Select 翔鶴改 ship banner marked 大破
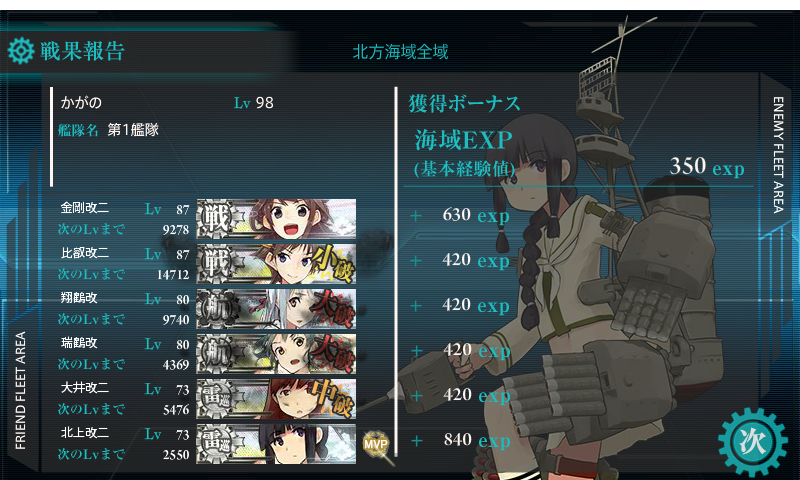The image size is (800, 480). pyautogui.click(x=276, y=309)
